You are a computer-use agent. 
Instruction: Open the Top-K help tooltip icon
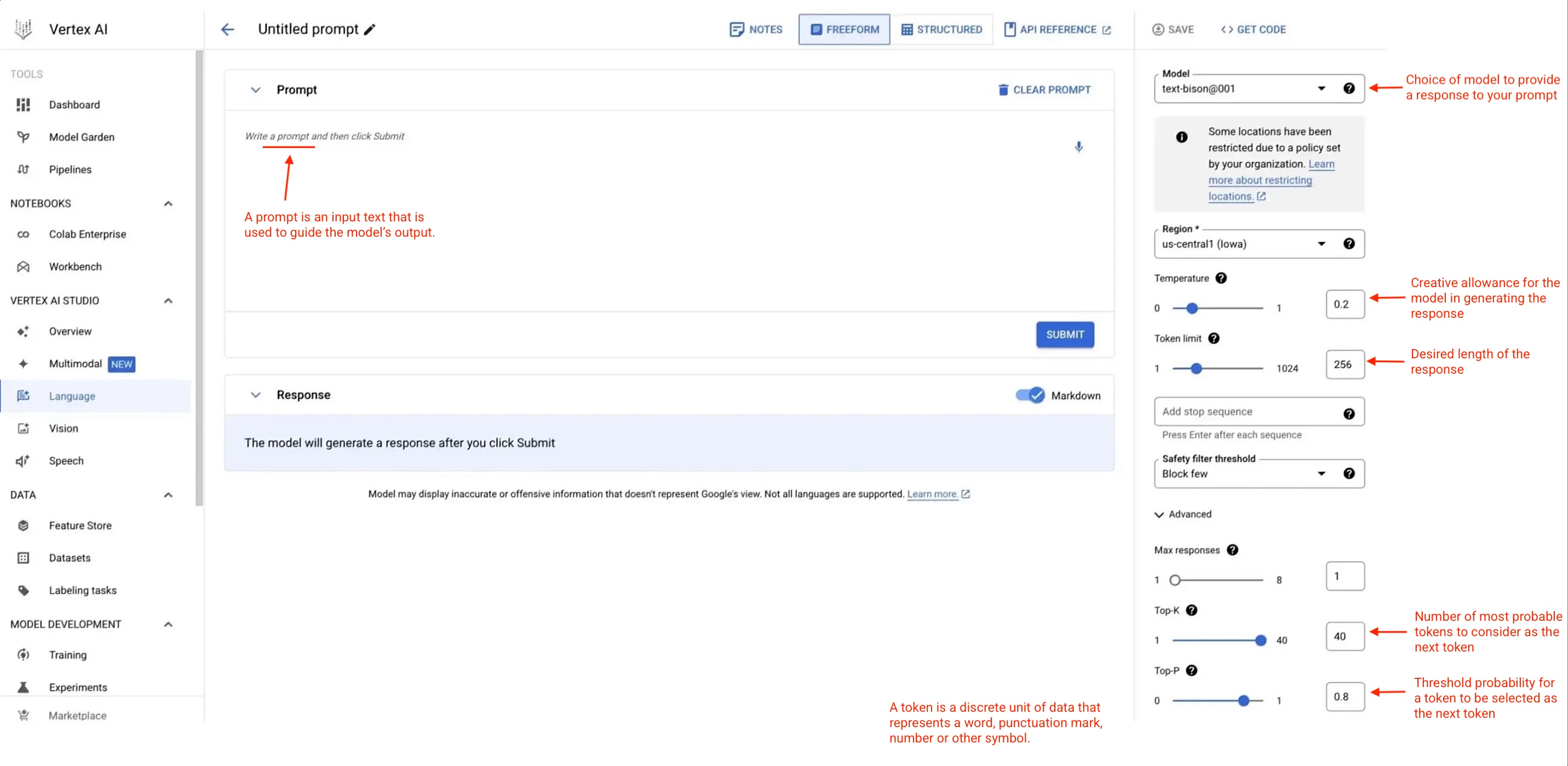pyautogui.click(x=1191, y=610)
